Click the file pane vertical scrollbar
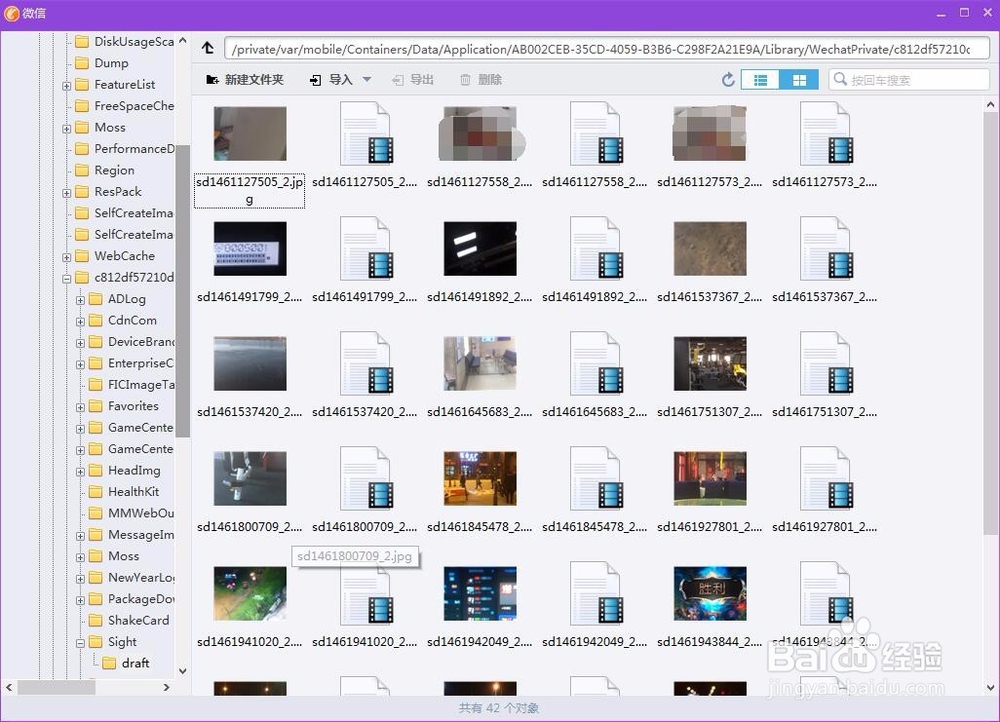The width and height of the screenshot is (1000, 722). click(990, 322)
